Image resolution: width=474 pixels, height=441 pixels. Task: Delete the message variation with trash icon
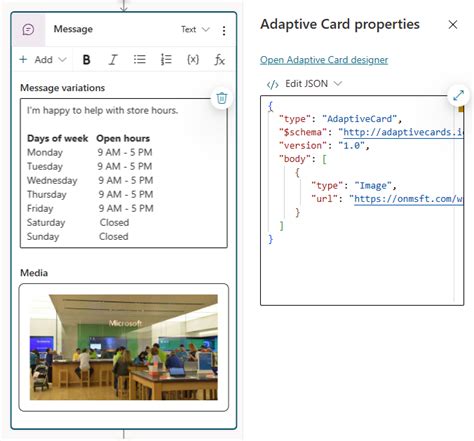[222, 98]
